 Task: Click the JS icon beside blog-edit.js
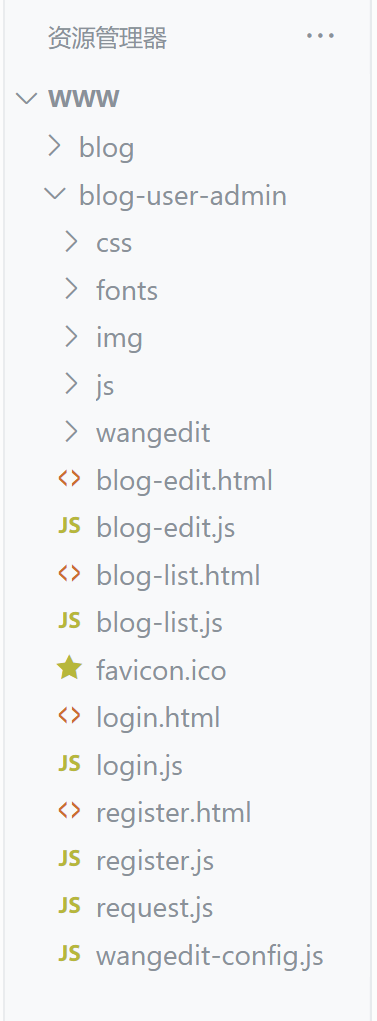pyautogui.click(x=69, y=525)
